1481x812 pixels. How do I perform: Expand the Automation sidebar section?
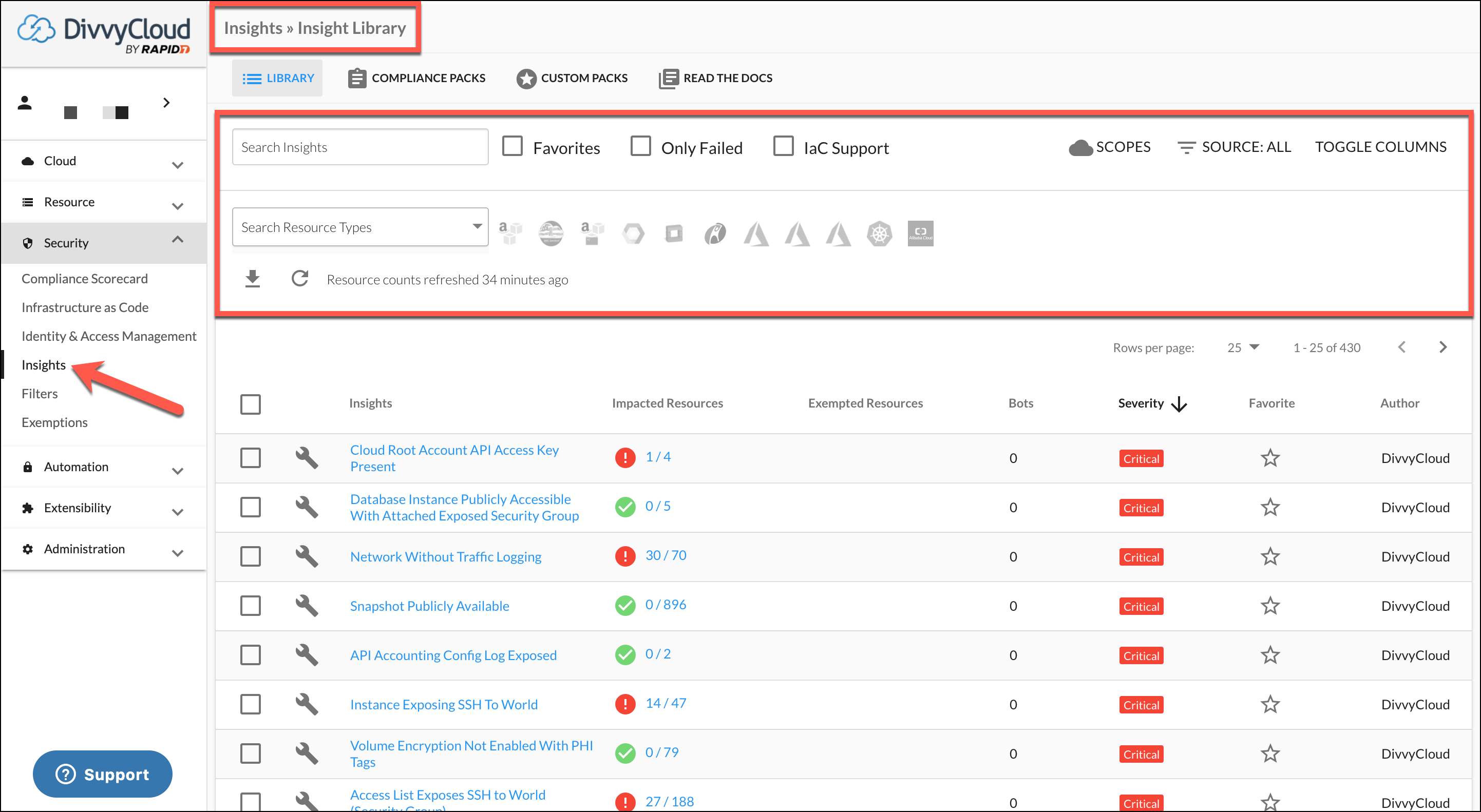tap(104, 467)
